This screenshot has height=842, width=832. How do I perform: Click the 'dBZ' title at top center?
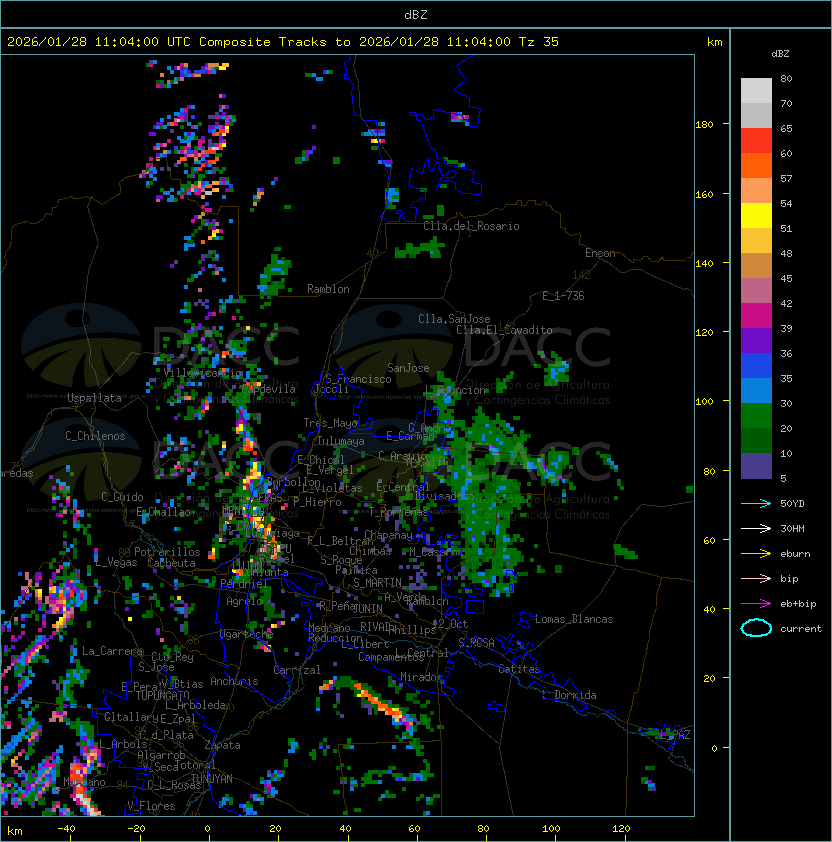416,15
